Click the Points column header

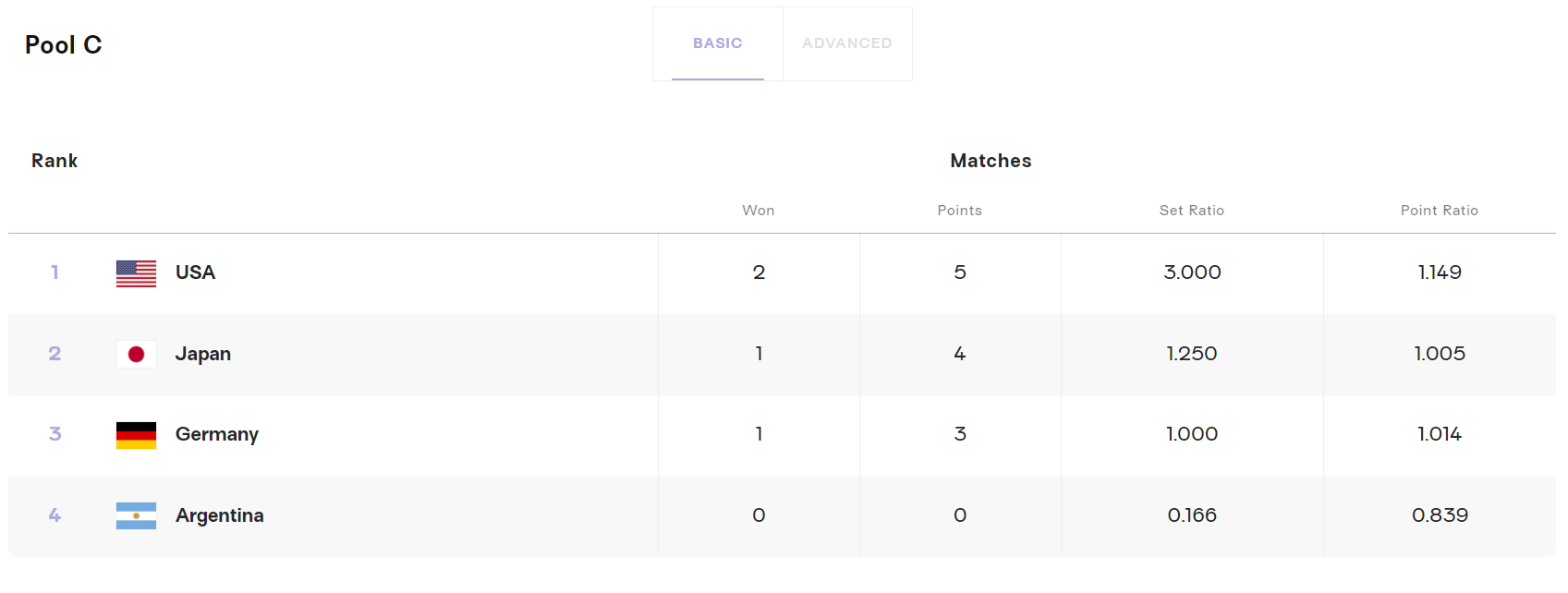[960, 211]
